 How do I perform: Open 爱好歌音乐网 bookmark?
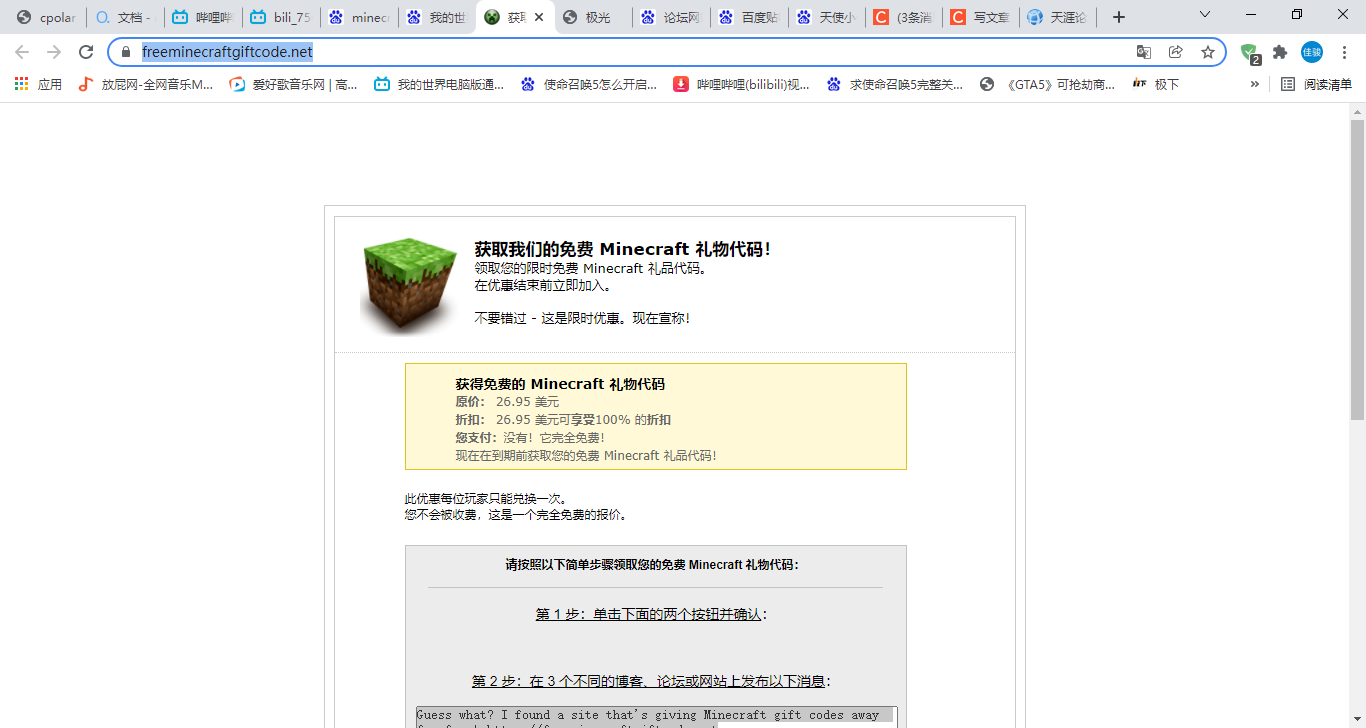pyautogui.click(x=293, y=85)
